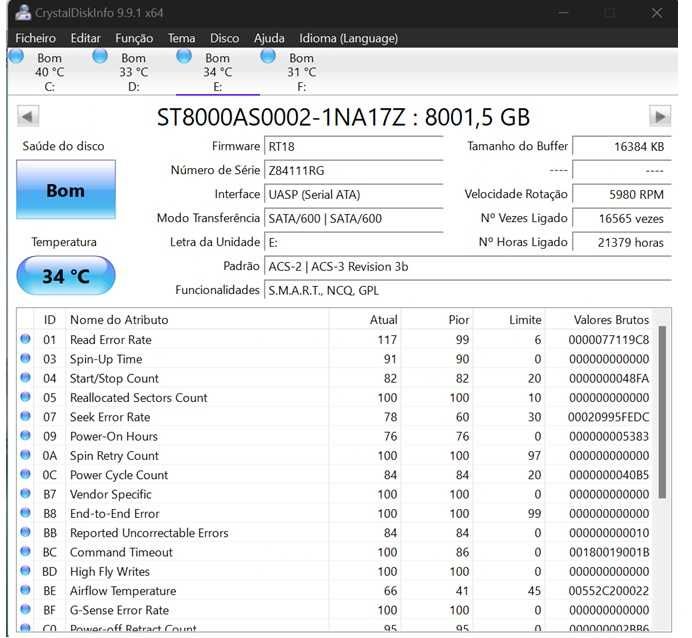Click the status icon for High Fly Writes

tap(25, 571)
